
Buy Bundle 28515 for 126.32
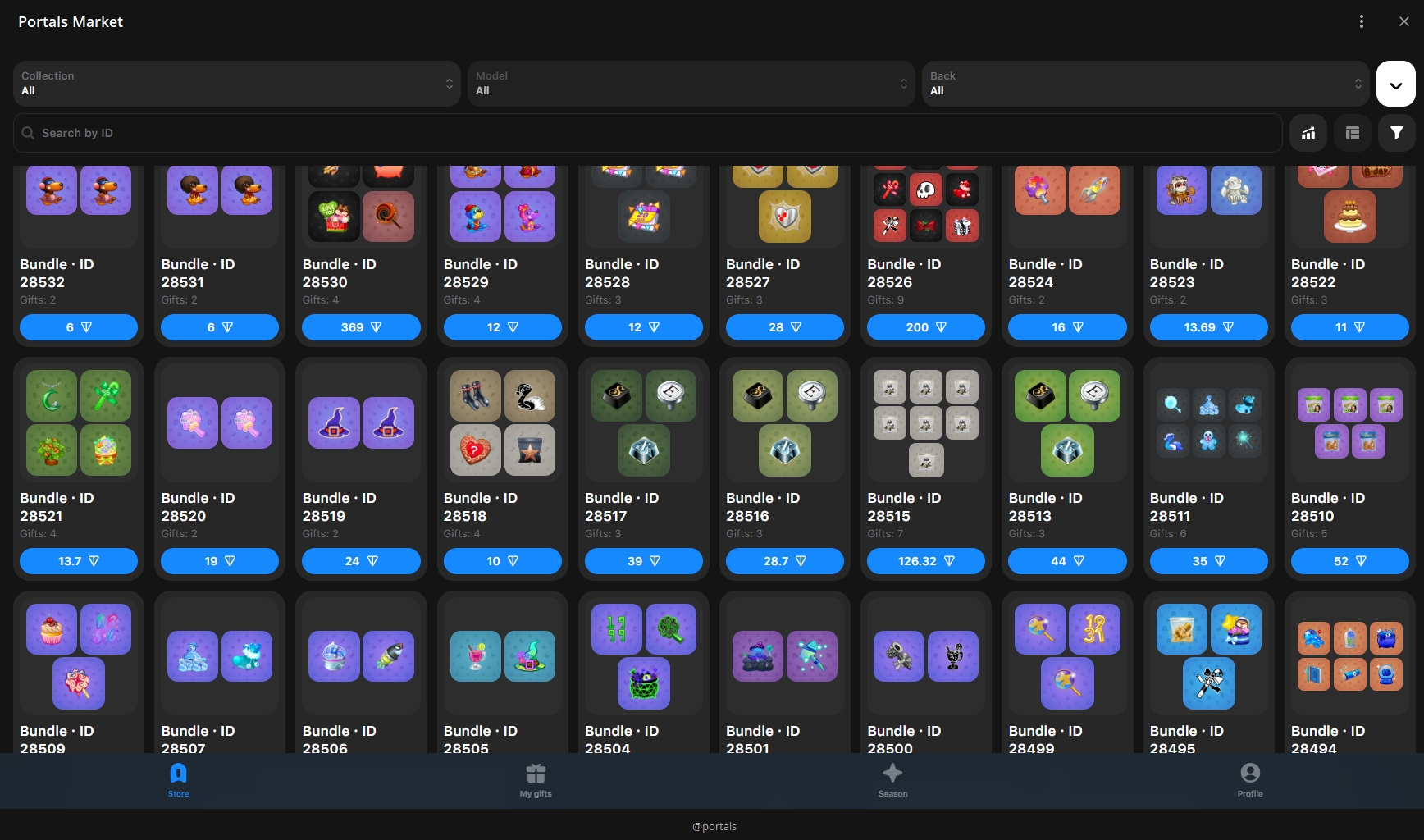point(925,561)
